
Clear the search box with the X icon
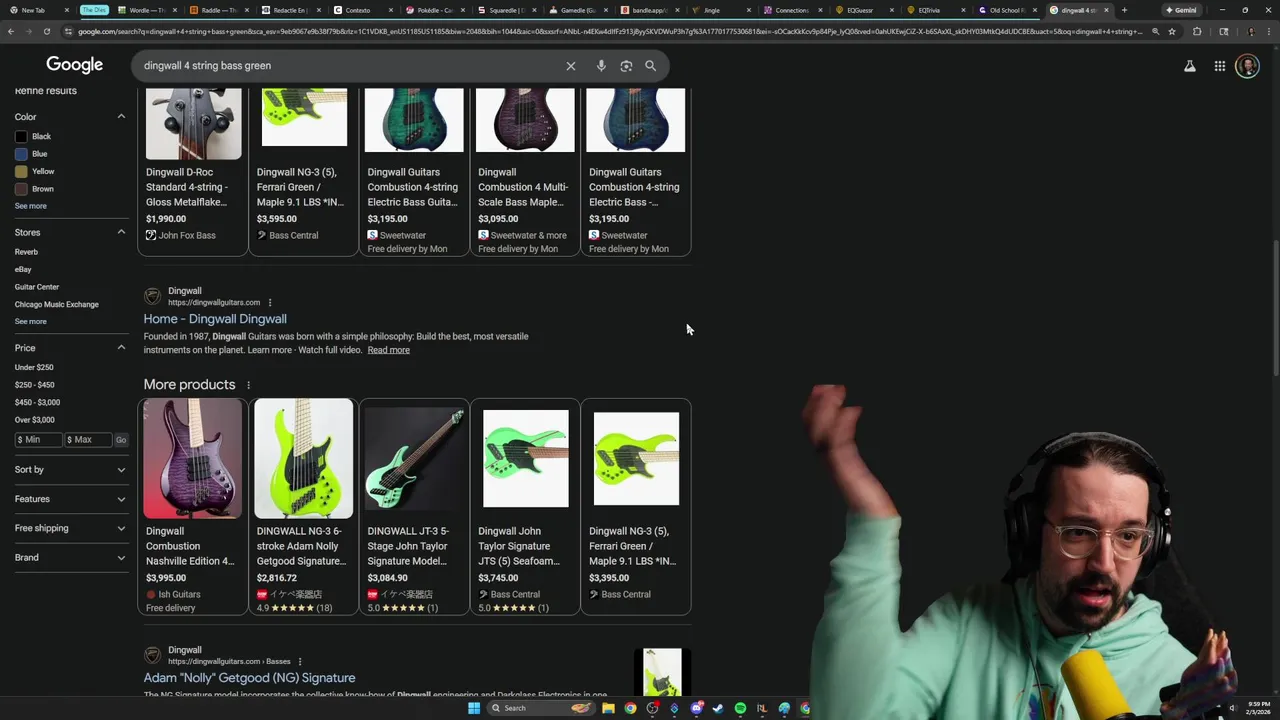571,66
